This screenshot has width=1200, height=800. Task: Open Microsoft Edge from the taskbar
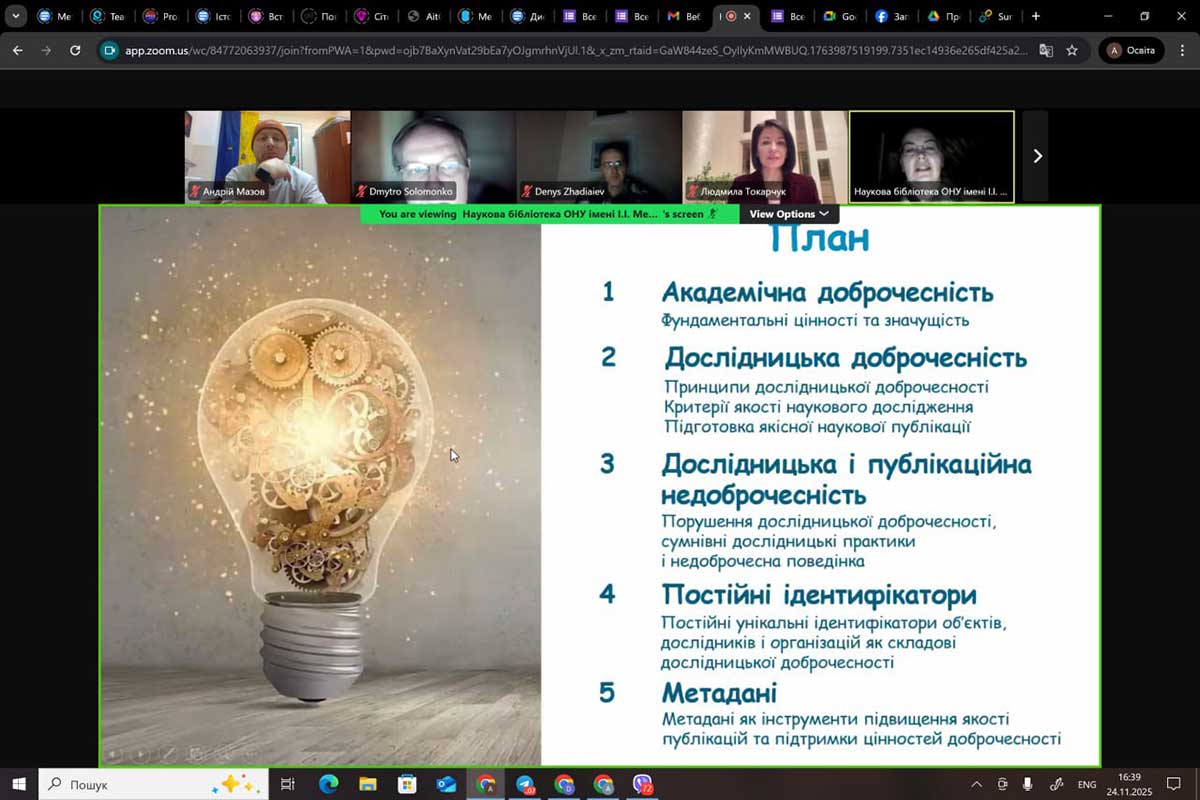328,785
